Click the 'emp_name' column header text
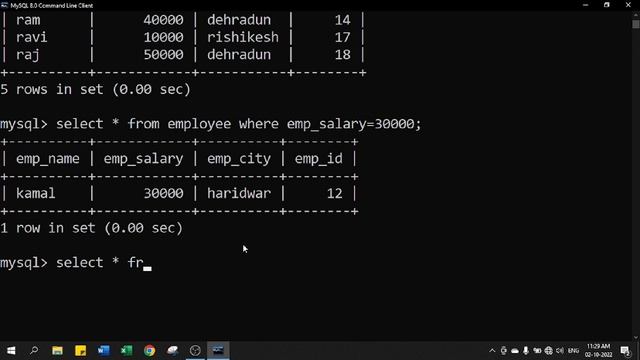Screen dimensions: 640x360 tap(48, 159)
